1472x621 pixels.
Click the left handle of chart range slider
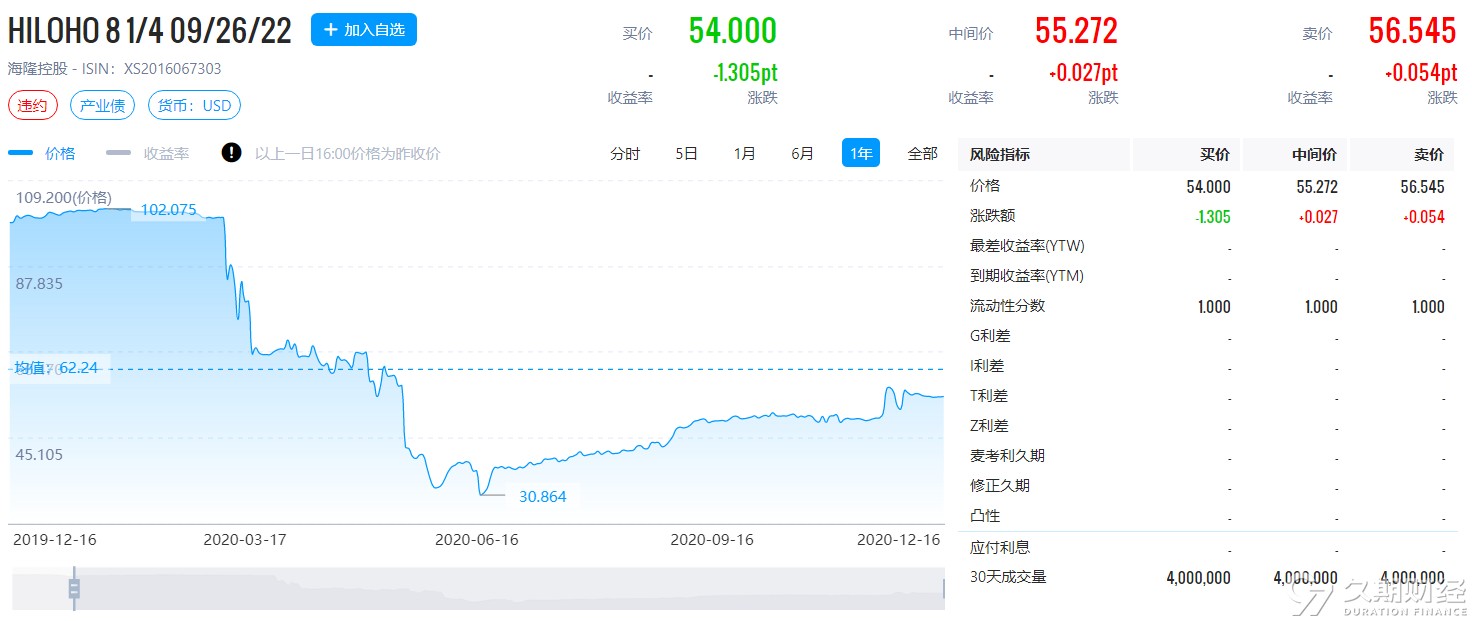coord(74,588)
